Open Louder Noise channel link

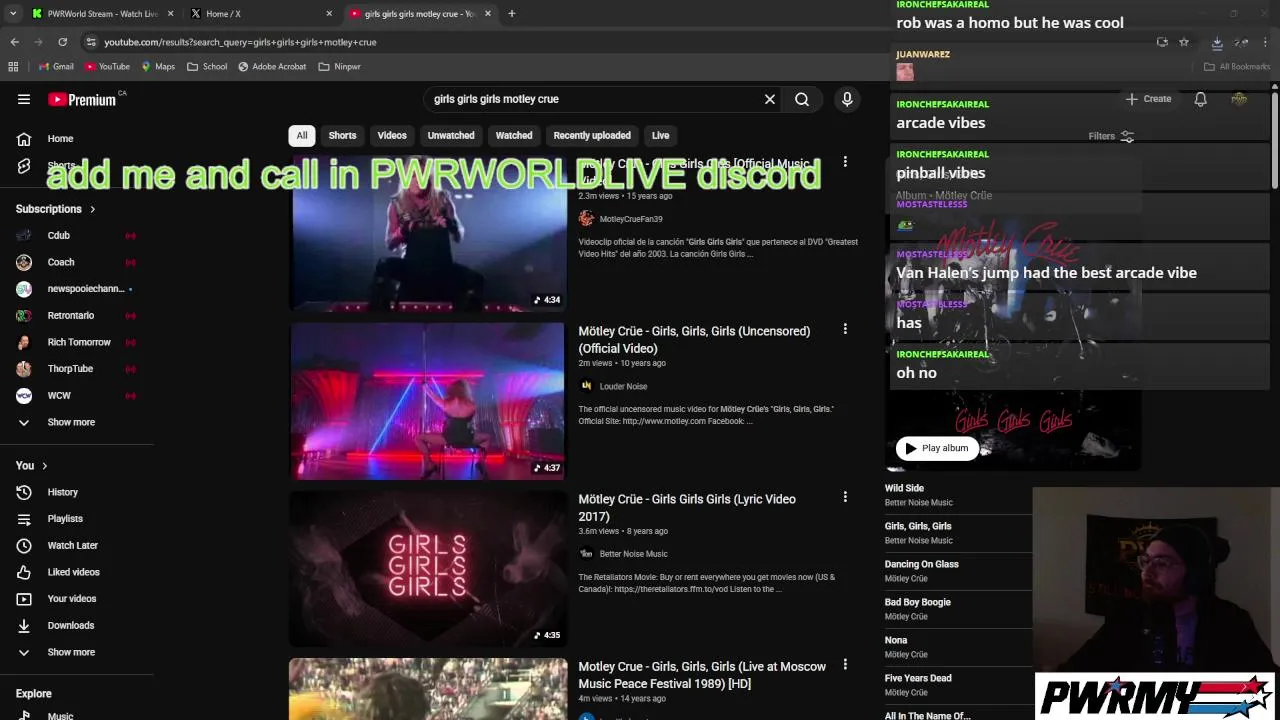pos(623,386)
